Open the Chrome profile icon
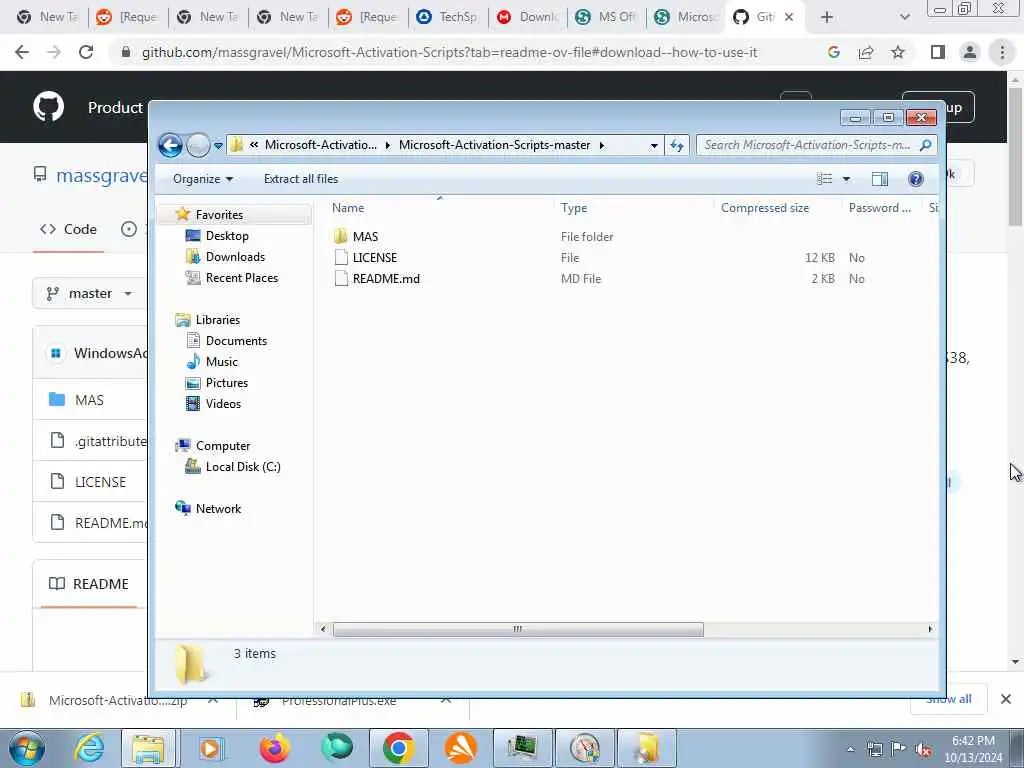 pos(970,52)
